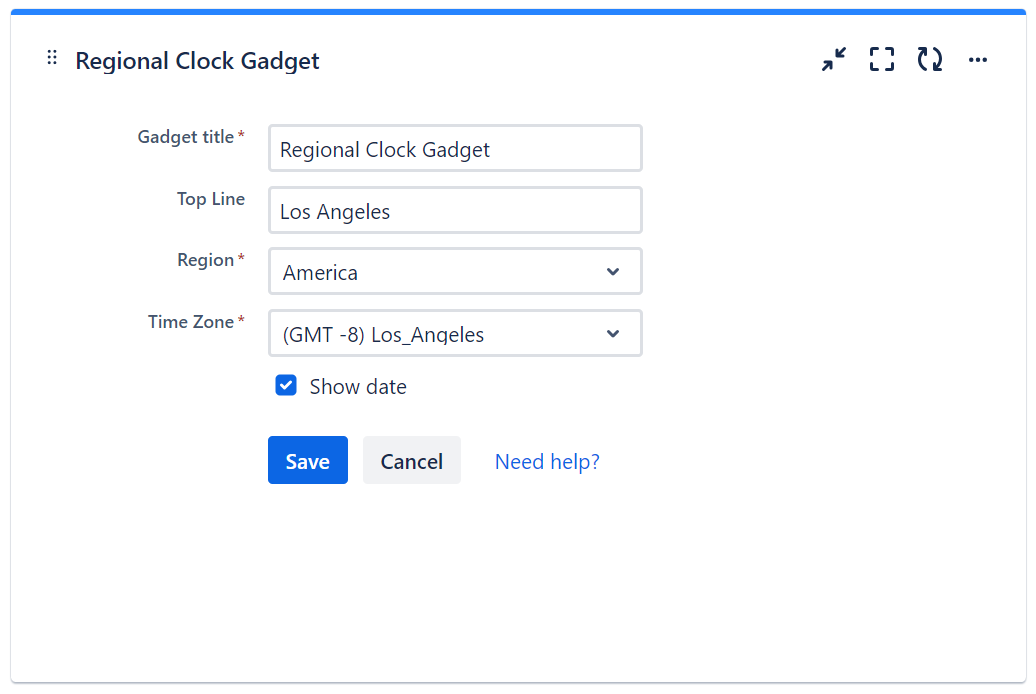Click the drag handle beside the gadget title
Viewport: 1036px width, 694px height.
coord(52,58)
